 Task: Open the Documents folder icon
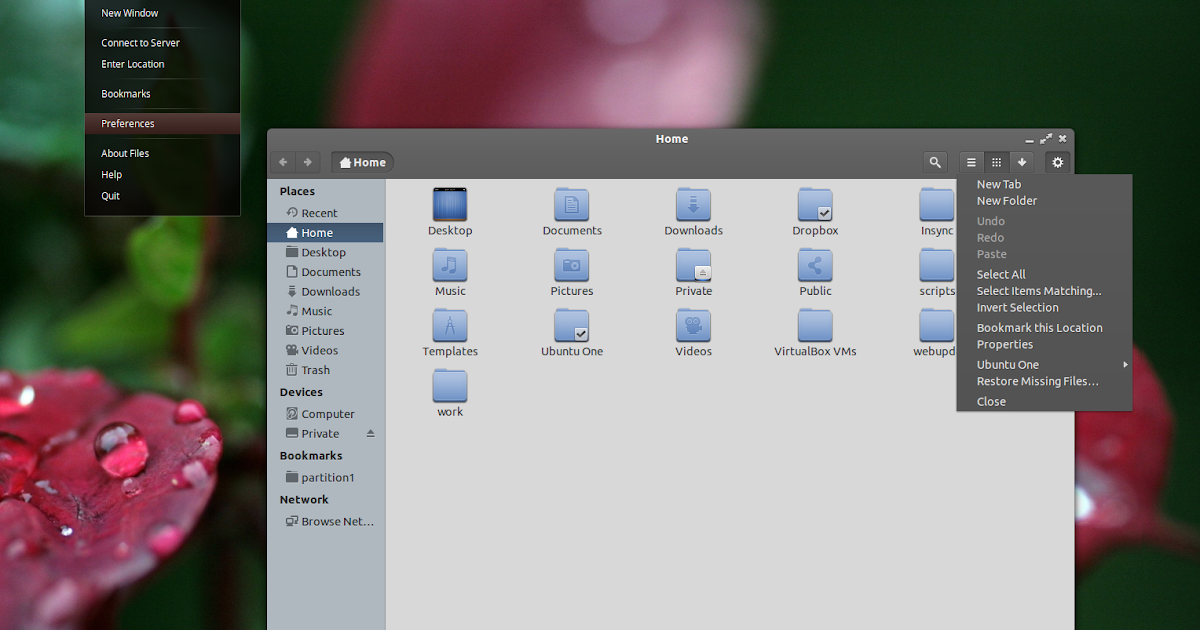[572, 204]
